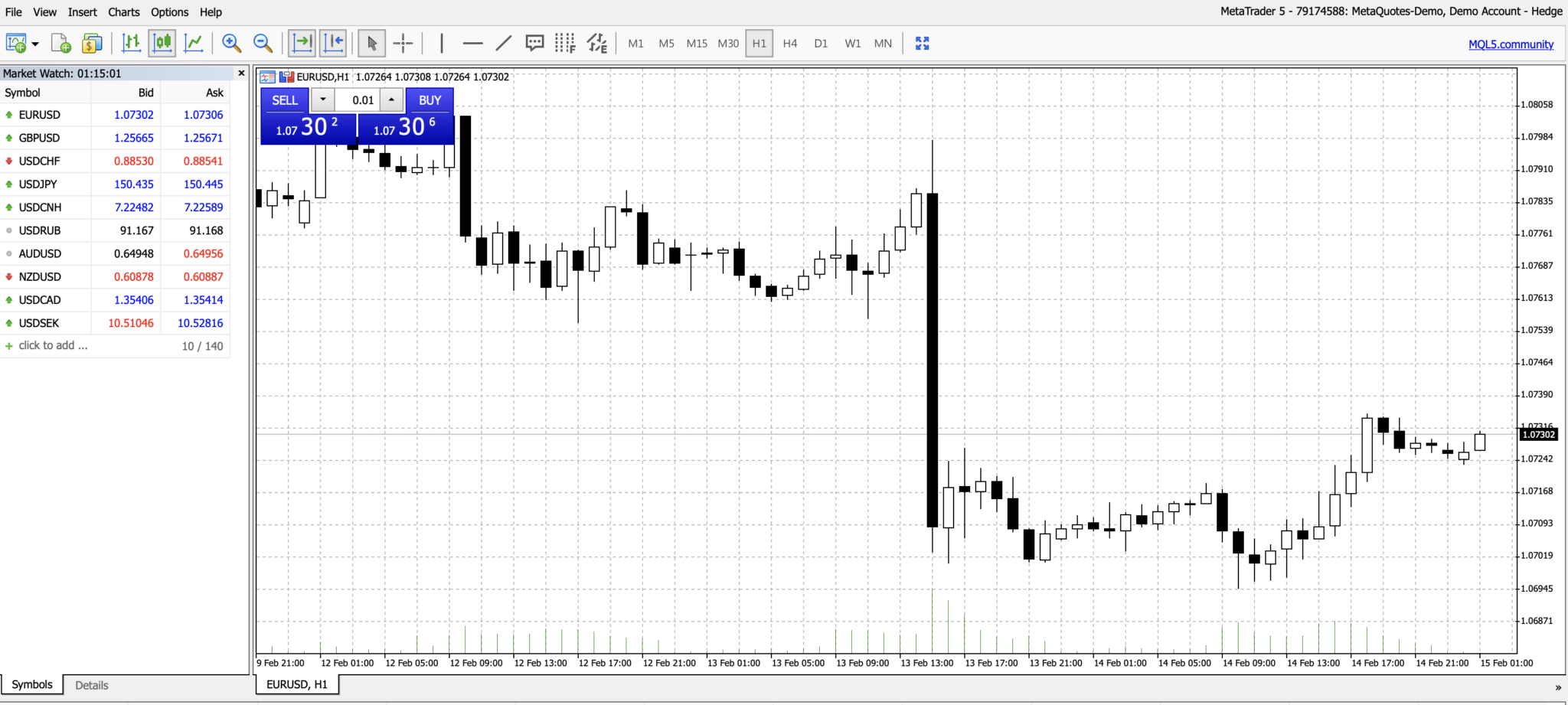Click the SELL button on chart
Viewport: 1568px width, 705px height.
(285, 100)
